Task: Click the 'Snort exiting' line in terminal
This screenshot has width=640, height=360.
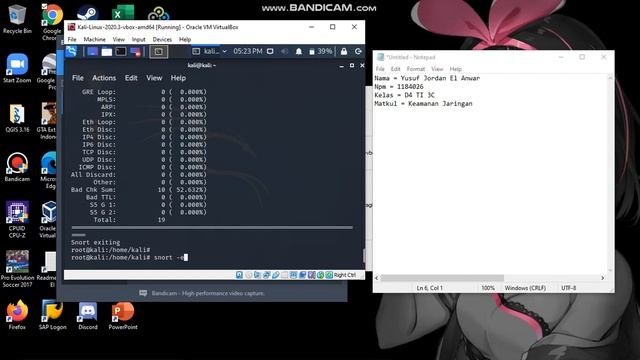Action: point(96,242)
